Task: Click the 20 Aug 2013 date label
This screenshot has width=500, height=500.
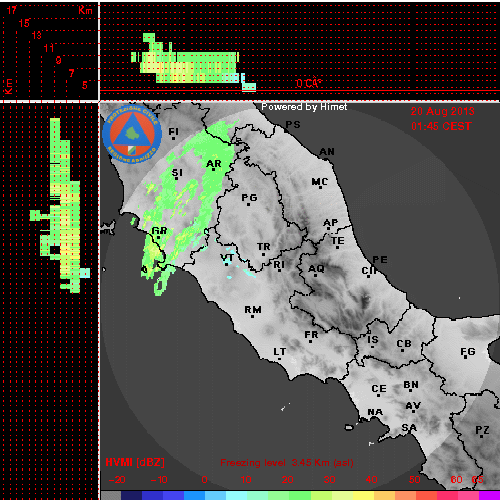Action: [442, 111]
